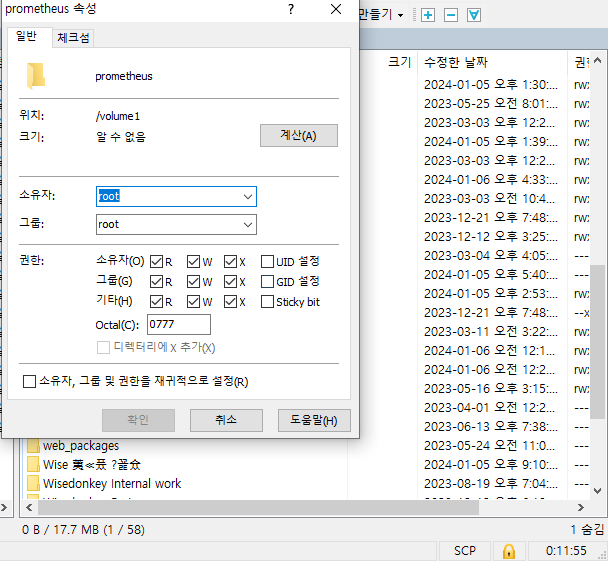This screenshot has height=561, width=608.
Task: Click the scroll up arrow of file list
Action: (598, 61)
